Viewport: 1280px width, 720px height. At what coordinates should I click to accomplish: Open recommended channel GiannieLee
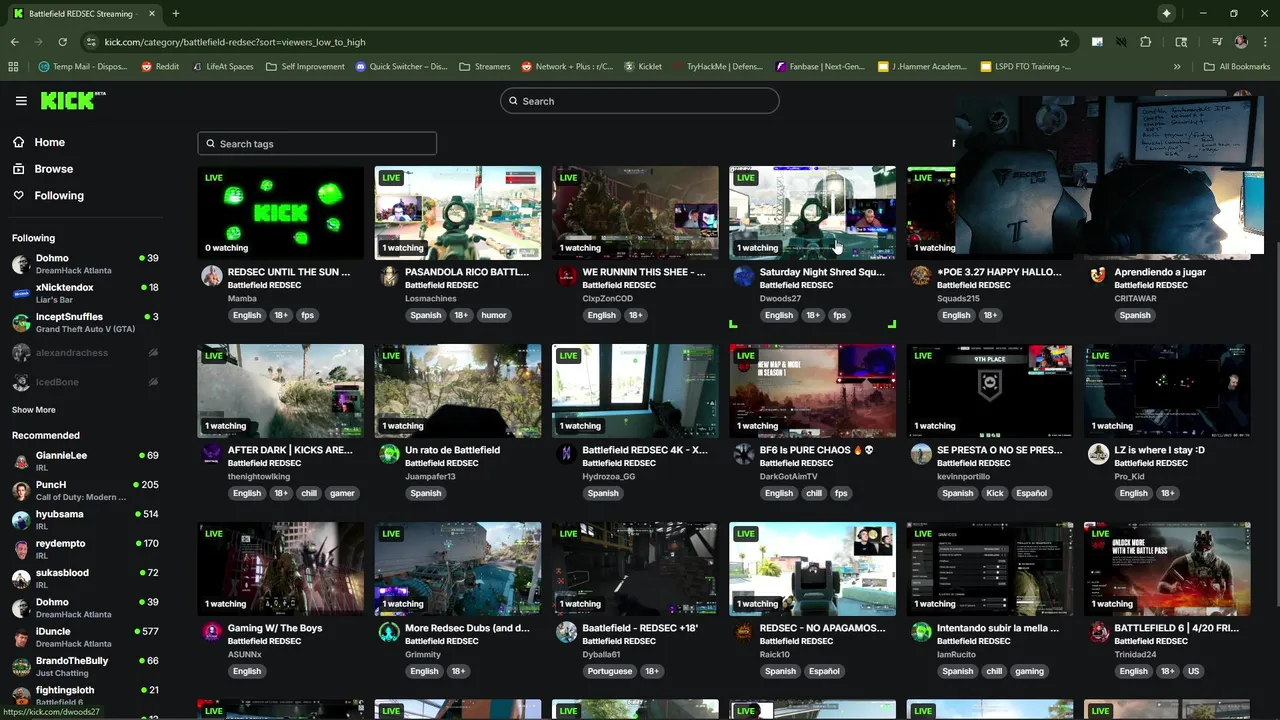pyautogui.click(x=85, y=461)
